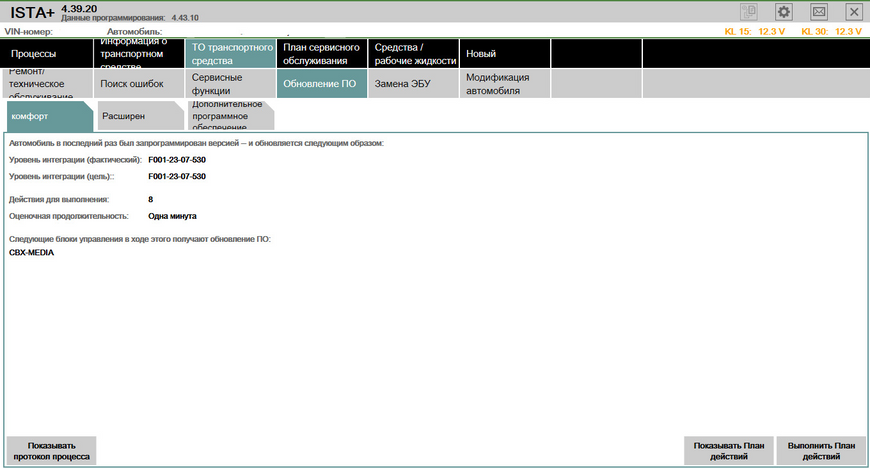Select ТО транспортного средства tab
This screenshot has height=469, width=870.
(x=230, y=54)
